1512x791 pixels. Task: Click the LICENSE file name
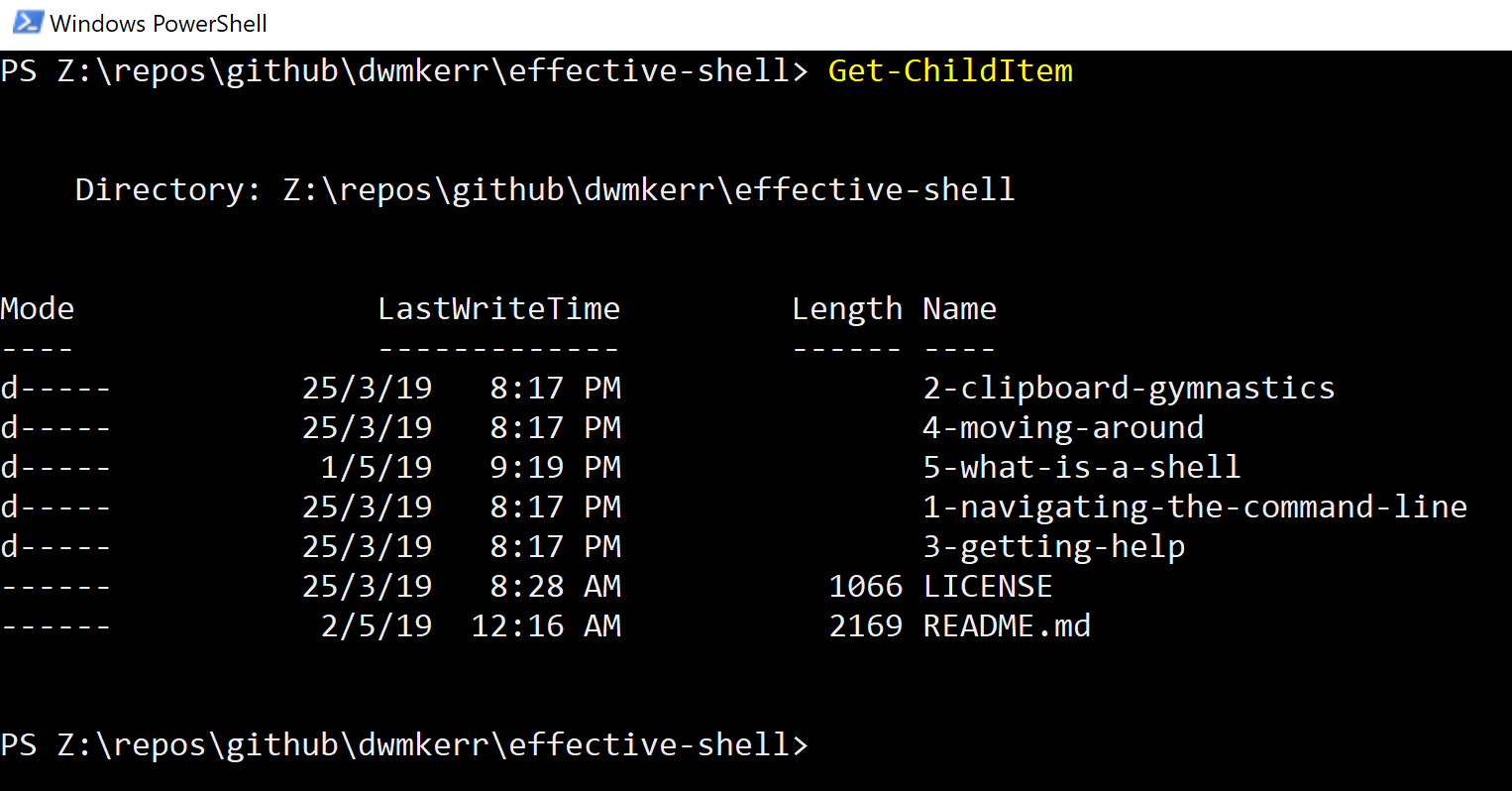988,587
